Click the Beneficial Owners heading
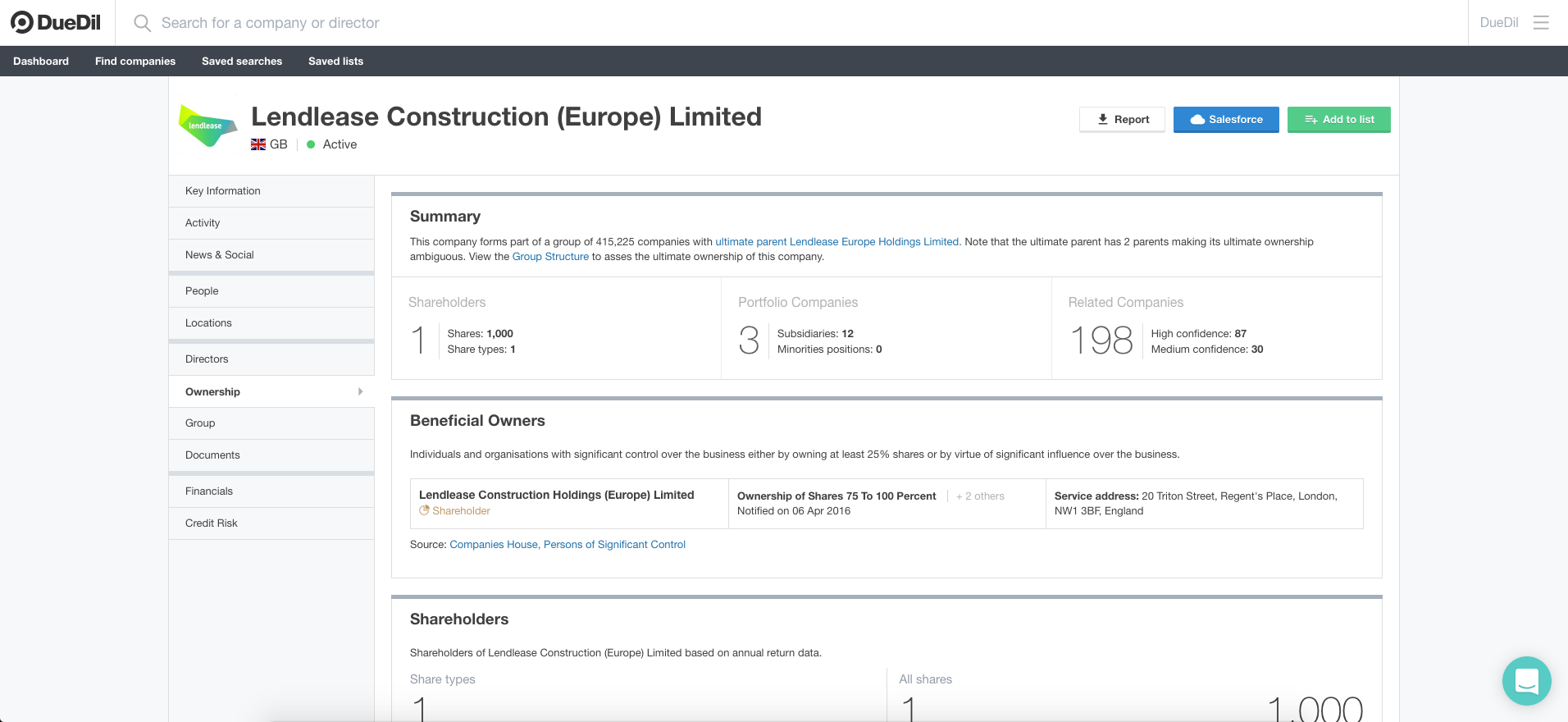This screenshot has width=1568, height=722. click(477, 421)
